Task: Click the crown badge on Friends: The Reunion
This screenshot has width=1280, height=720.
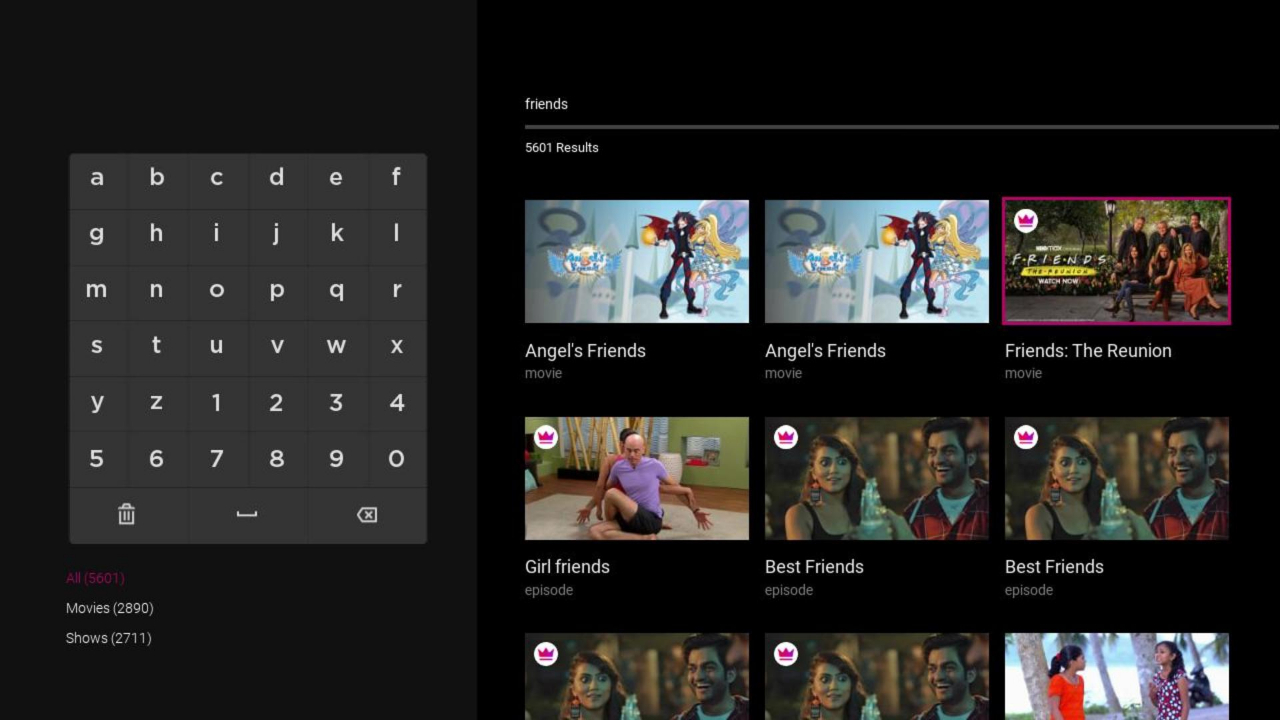Action: (1025, 221)
